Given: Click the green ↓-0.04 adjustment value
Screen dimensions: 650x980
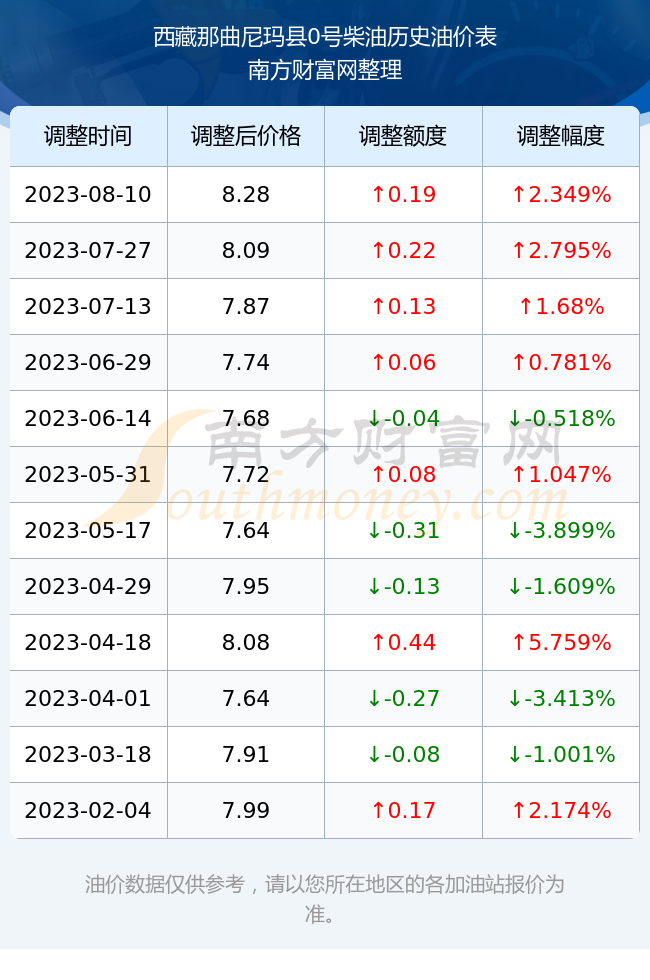Looking at the screenshot, I should [403, 418].
